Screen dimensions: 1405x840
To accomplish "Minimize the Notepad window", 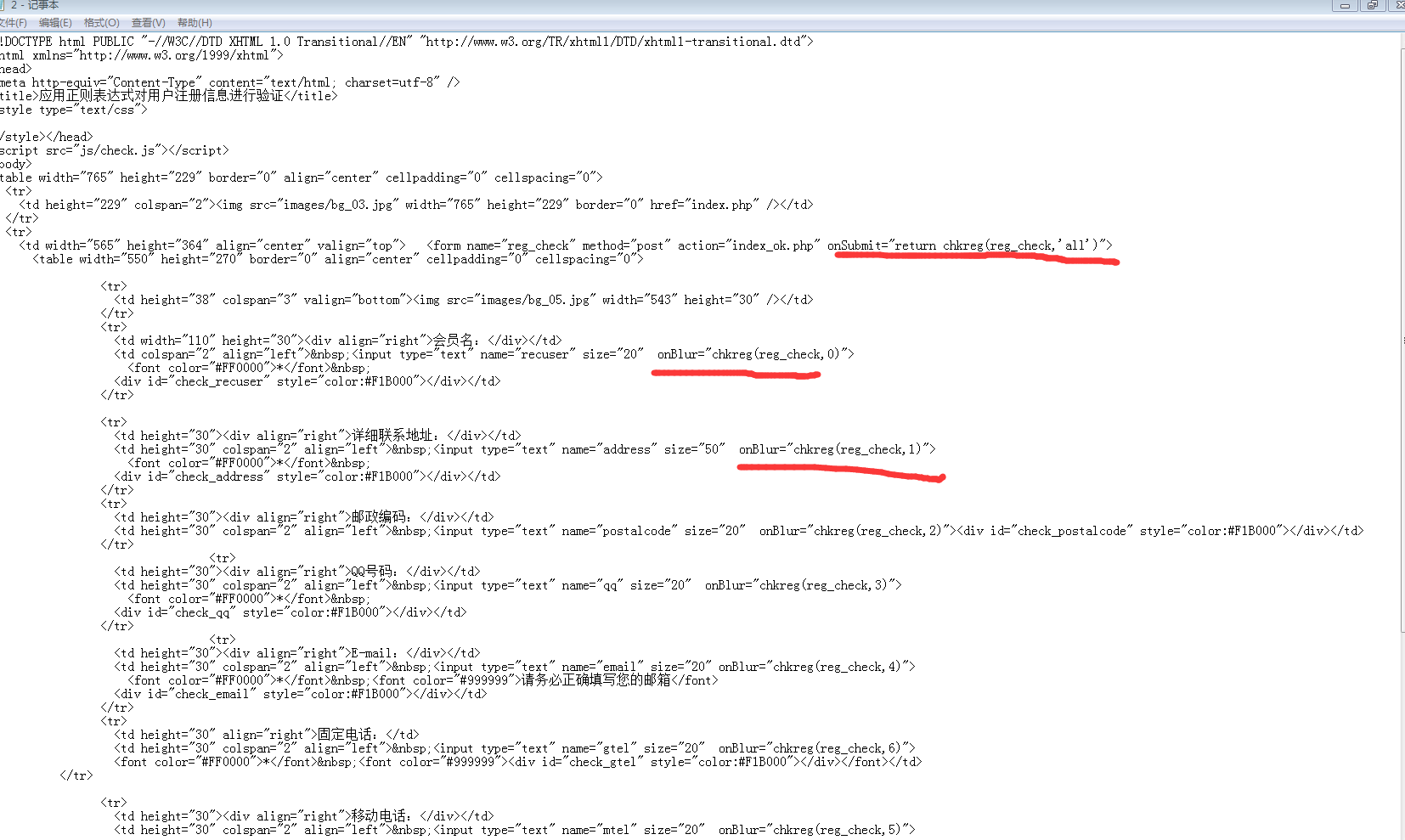I will pyautogui.click(x=1345, y=5).
